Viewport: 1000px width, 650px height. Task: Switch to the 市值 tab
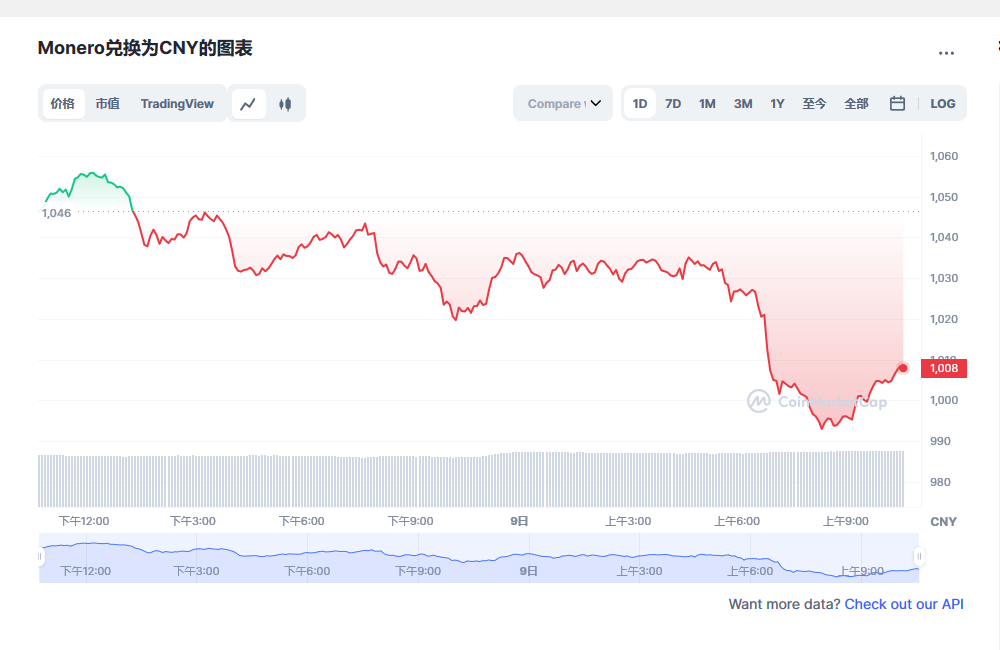107,103
